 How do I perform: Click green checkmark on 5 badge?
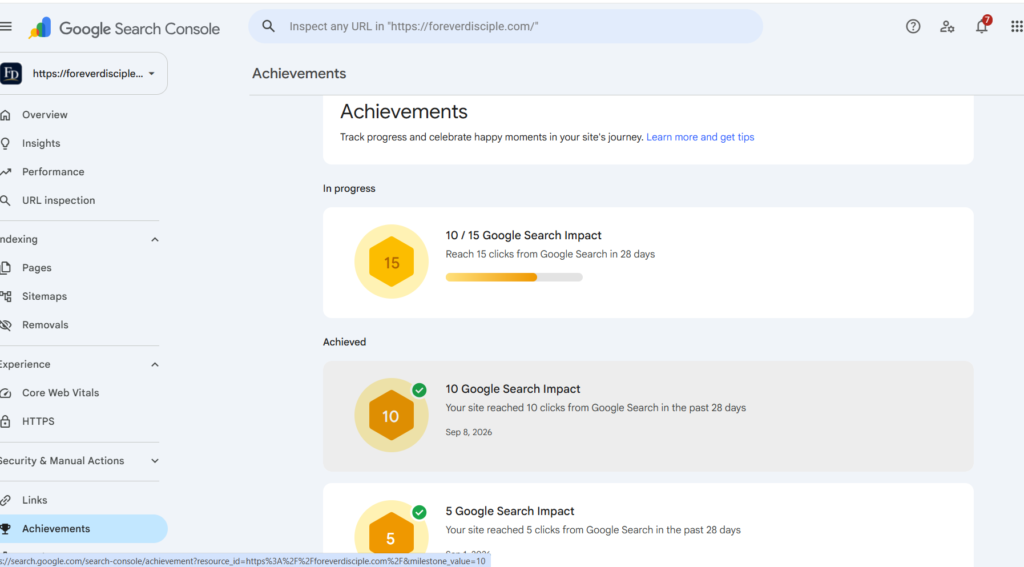(x=419, y=512)
